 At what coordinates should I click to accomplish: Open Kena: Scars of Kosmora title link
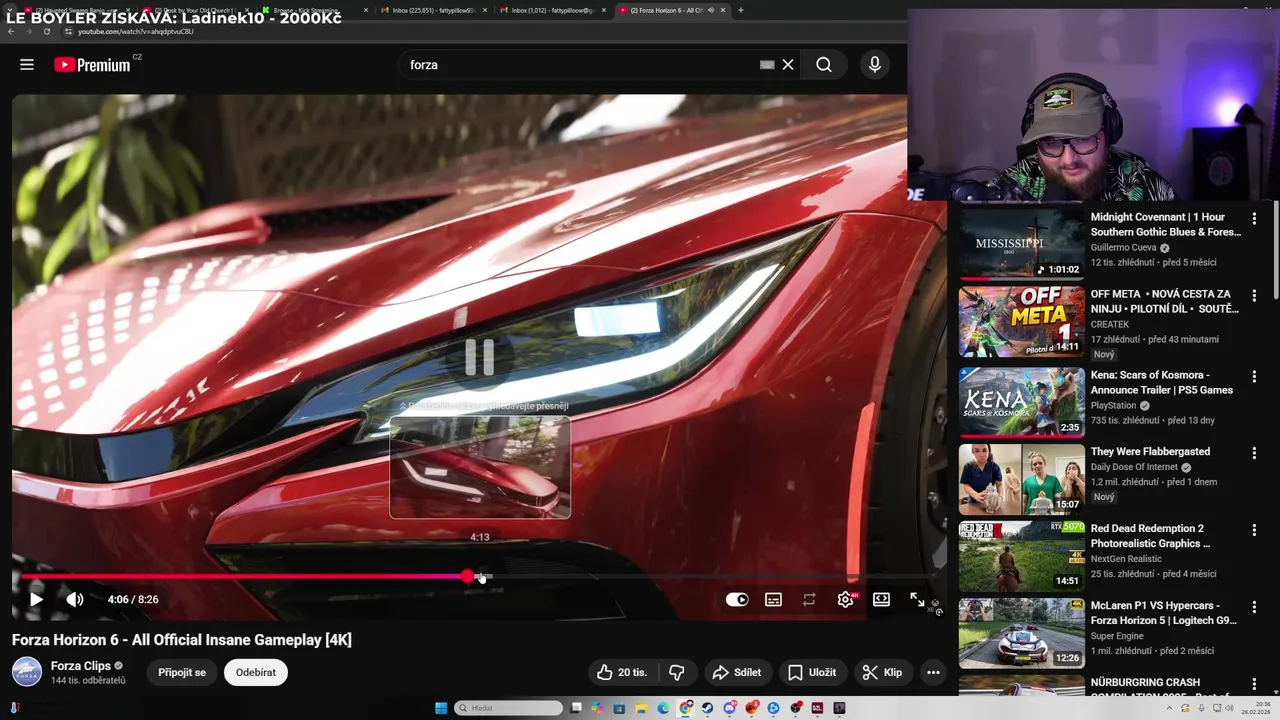click(x=1162, y=382)
